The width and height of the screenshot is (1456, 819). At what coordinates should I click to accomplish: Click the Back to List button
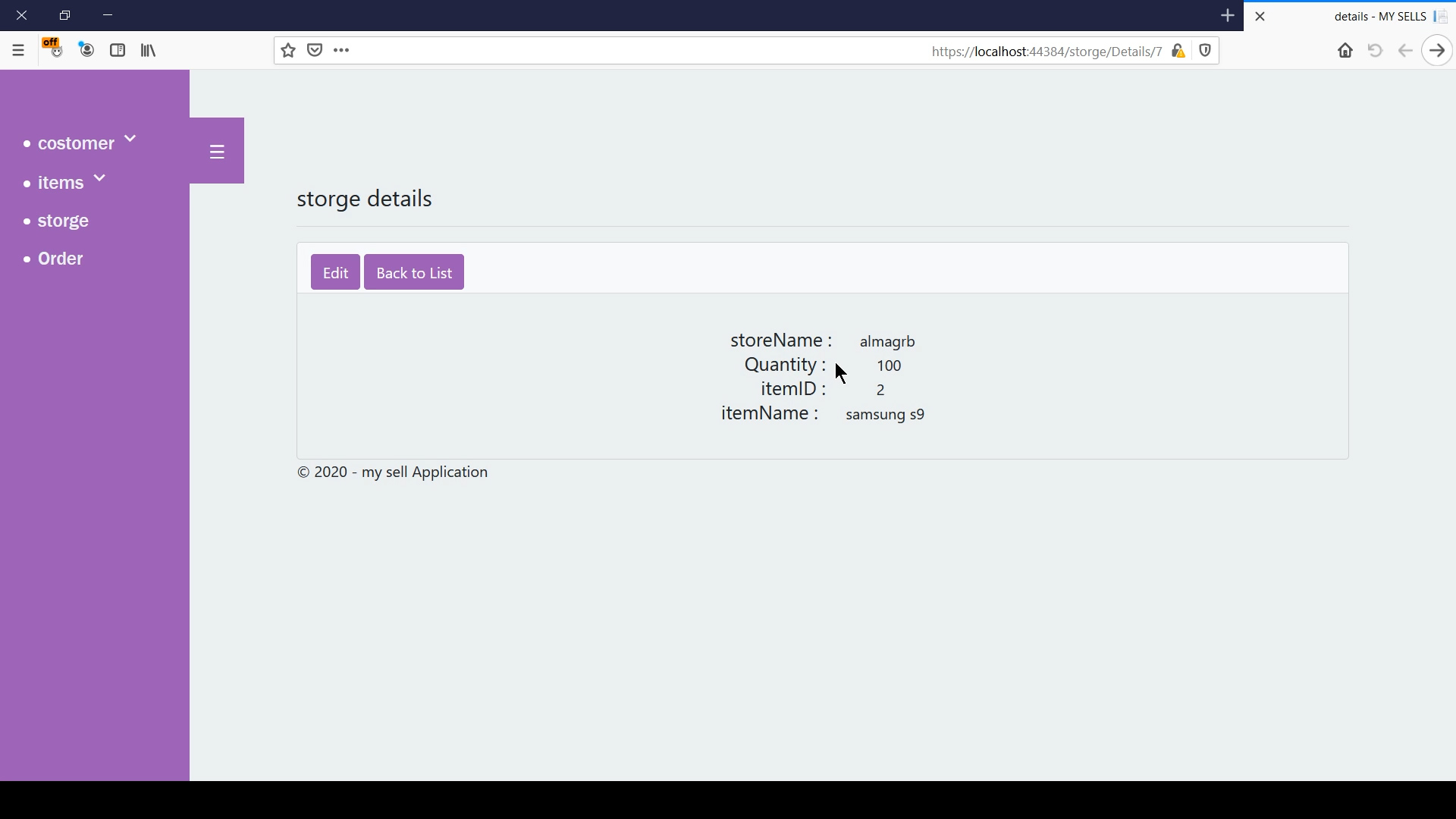click(x=413, y=271)
